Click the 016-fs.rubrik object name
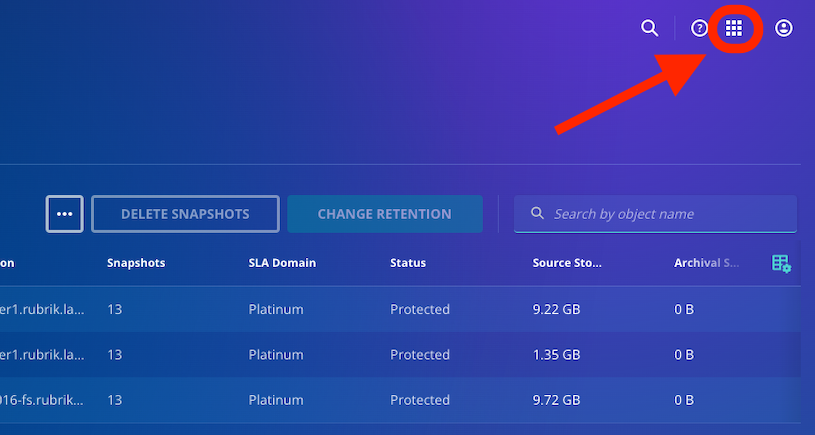This screenshot has width=815, height=435. coord(43,400)
